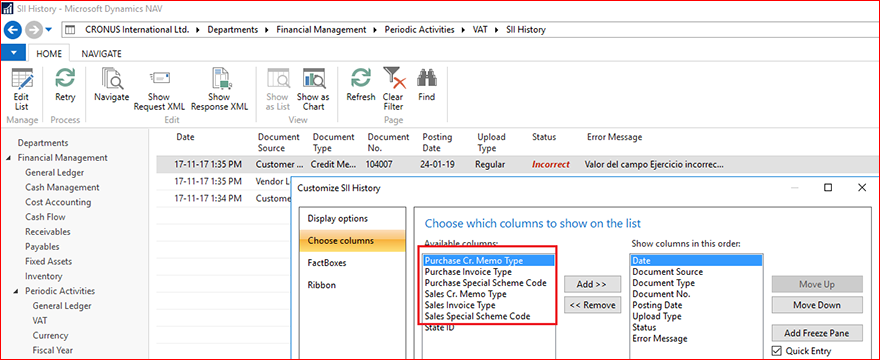The width and height of the screenshot is (880, 360).
Task: Open Cash Management in the navigation pane
Action: pyautogui.click(x=62, y=188)
